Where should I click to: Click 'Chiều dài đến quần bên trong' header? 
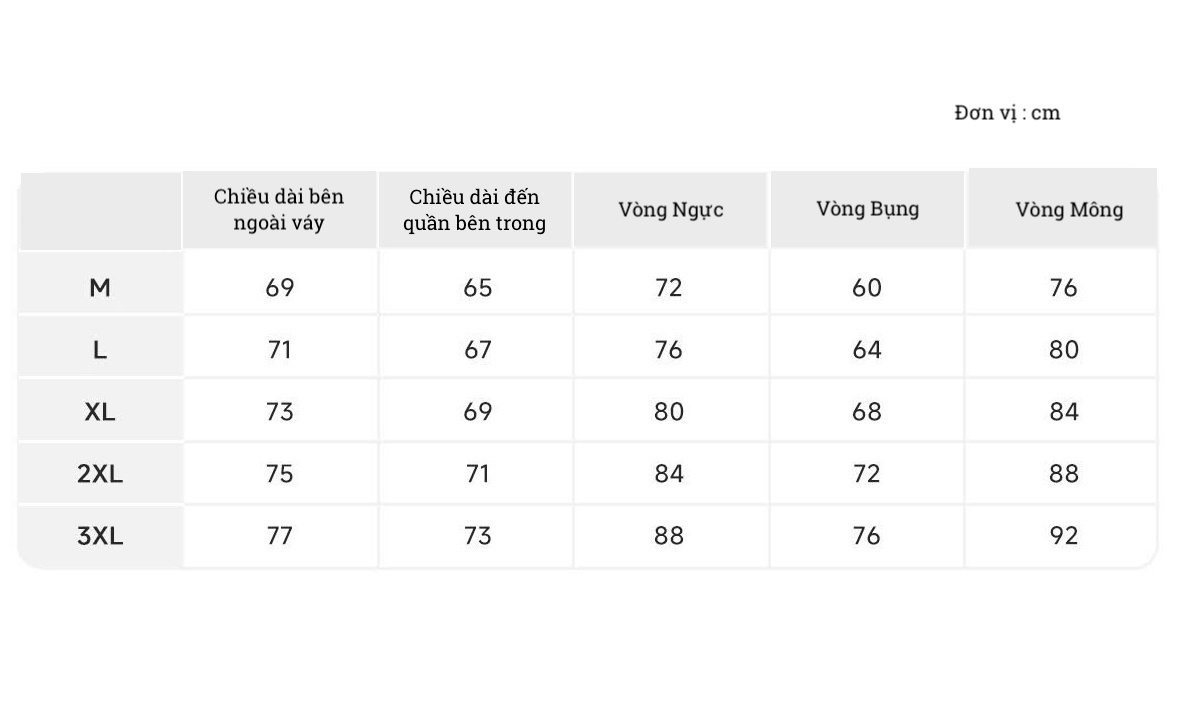(x=475, y=210)
